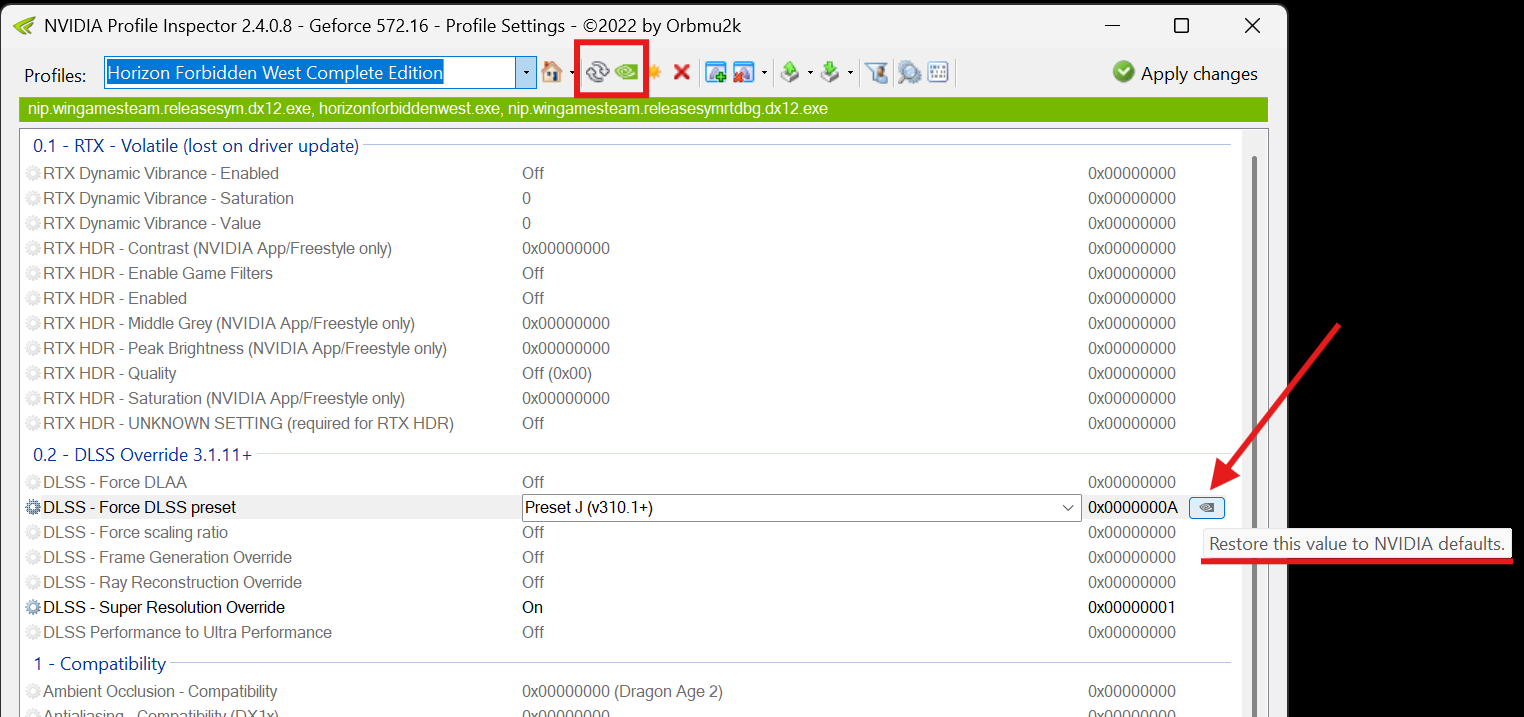Select the RTX HDR - Contrast row
The image size is (1524, 717).
point(628,248)
